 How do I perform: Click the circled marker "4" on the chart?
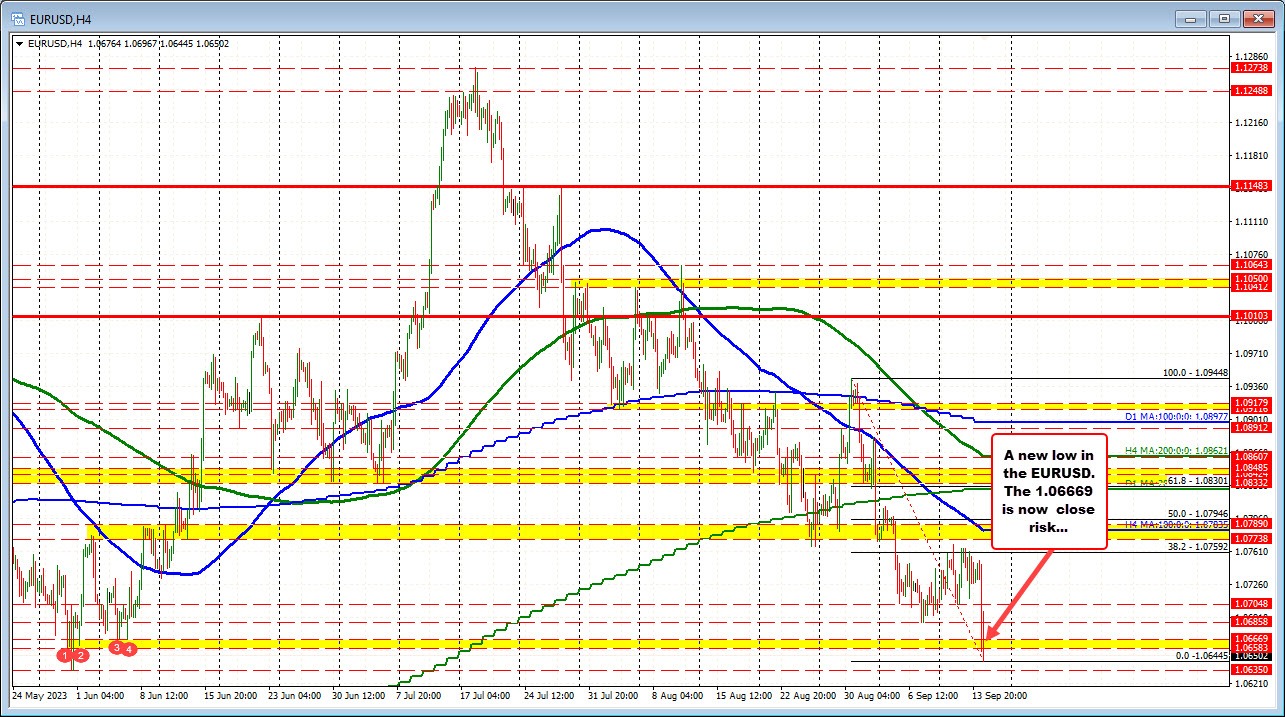(x=129, y=650)
